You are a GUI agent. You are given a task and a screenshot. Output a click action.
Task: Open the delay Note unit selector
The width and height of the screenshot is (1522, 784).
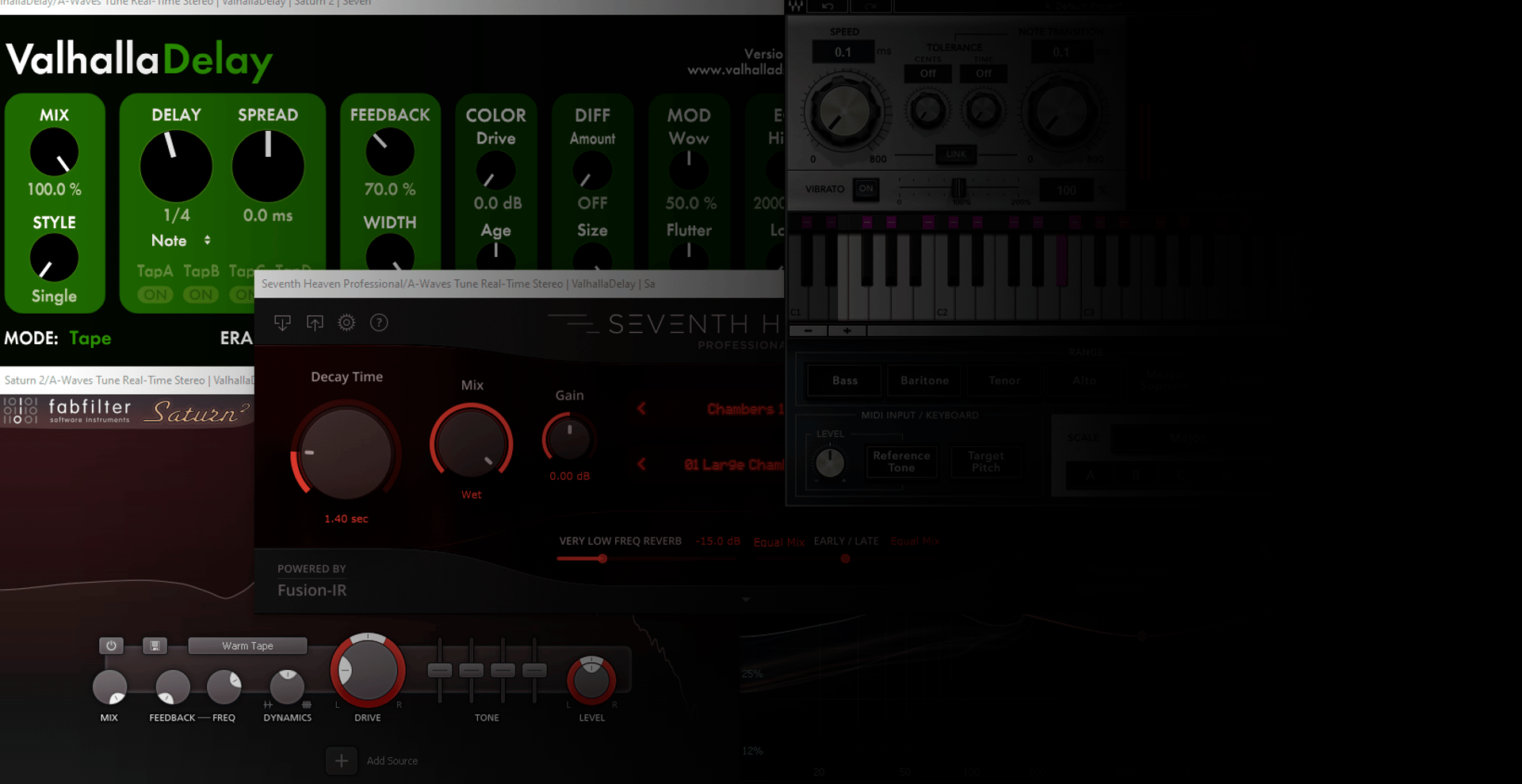tap(181, 240)
